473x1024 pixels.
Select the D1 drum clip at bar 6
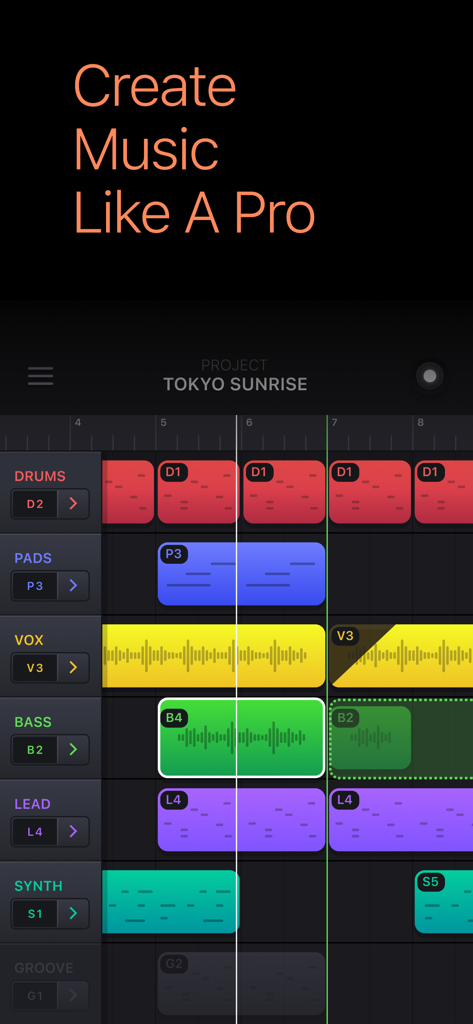284,492
